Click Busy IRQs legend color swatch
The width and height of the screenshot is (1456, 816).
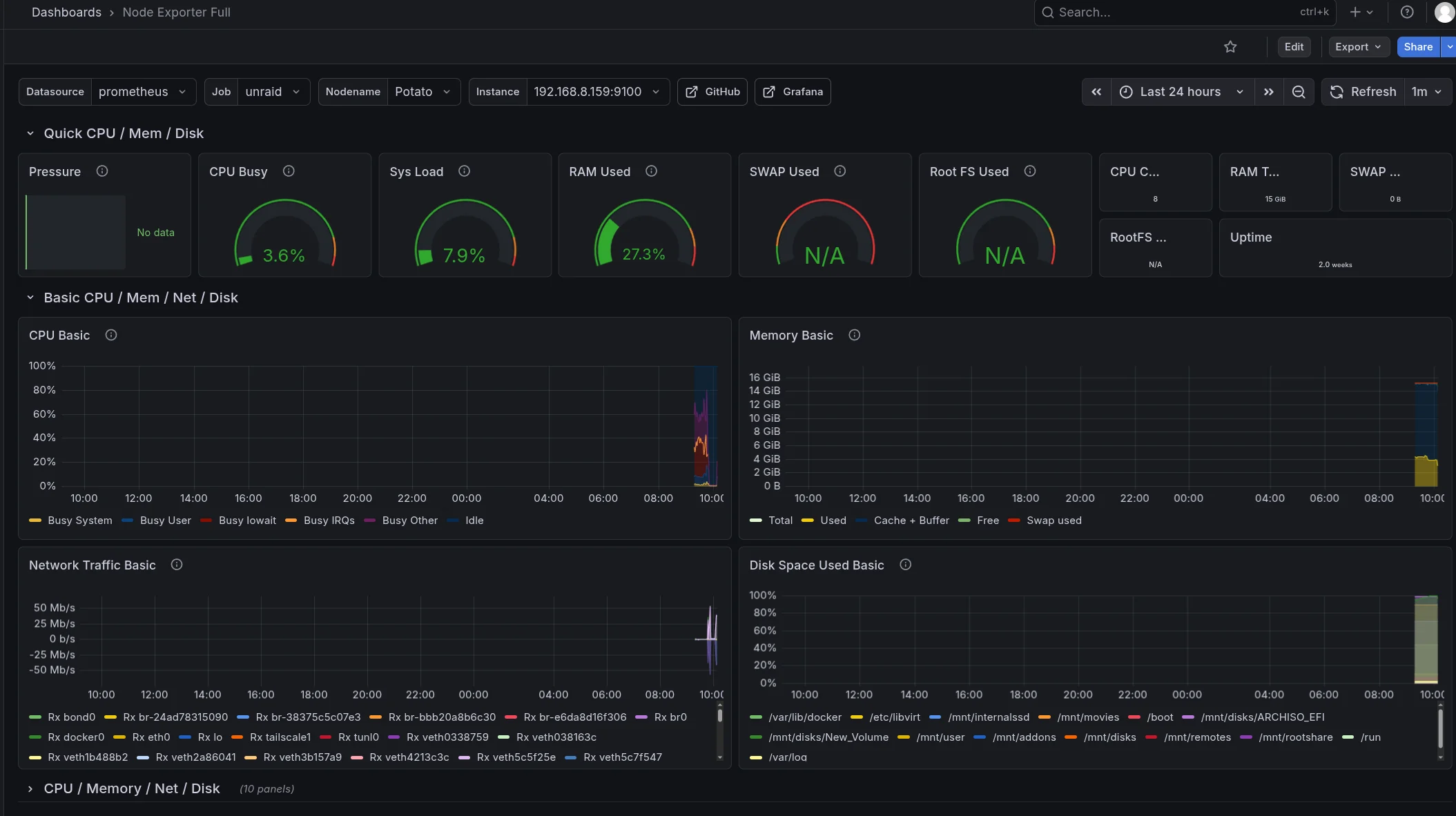[x=291, y=521]
